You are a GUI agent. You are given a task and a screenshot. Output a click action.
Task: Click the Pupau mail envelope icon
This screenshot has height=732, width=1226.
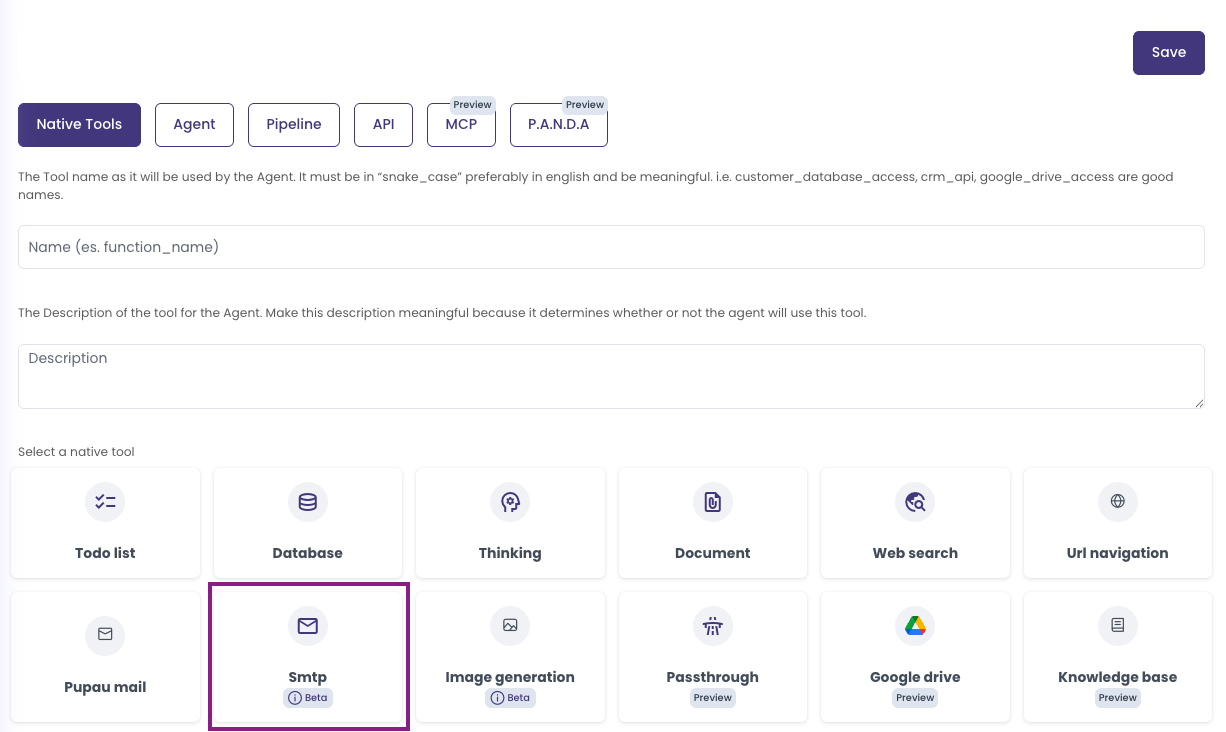(x=105, y=635)
